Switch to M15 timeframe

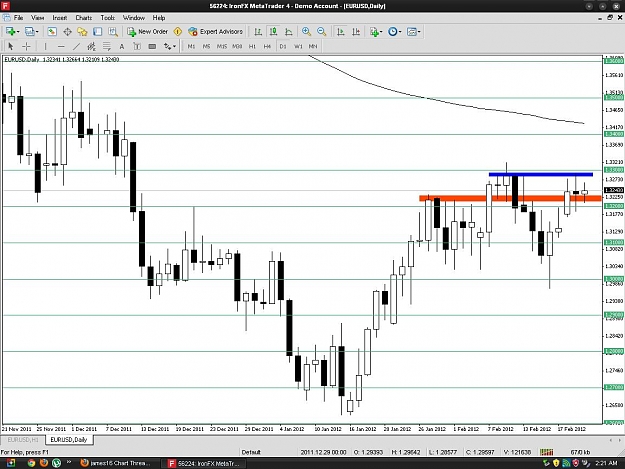click(222, 46)
